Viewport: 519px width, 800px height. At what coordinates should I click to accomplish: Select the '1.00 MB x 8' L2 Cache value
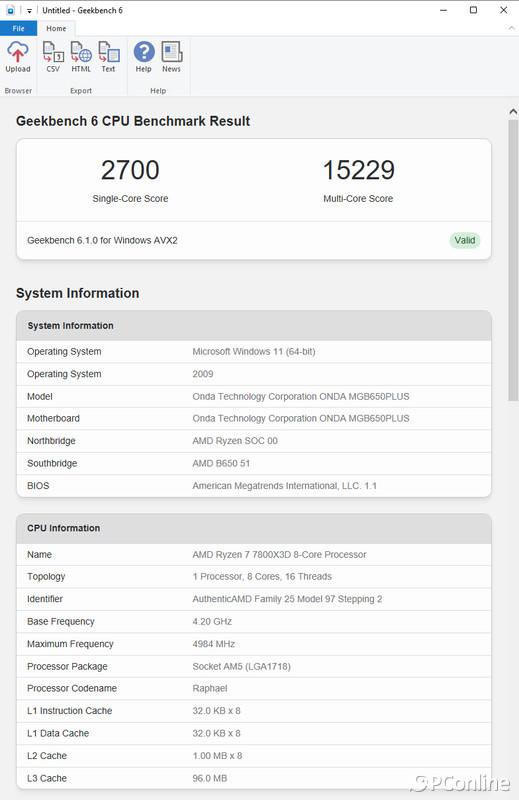coord(217,756)
